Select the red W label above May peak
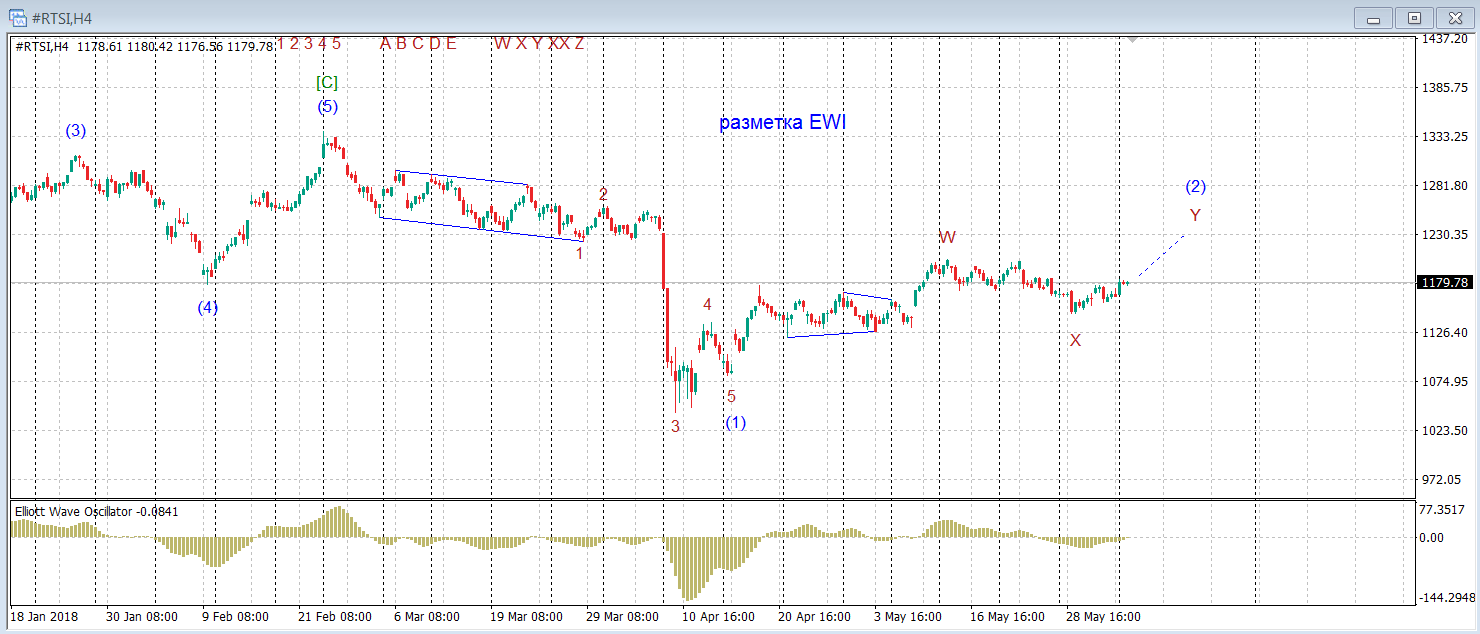This screenshot has width=1480, height=634. pos(948,237)
